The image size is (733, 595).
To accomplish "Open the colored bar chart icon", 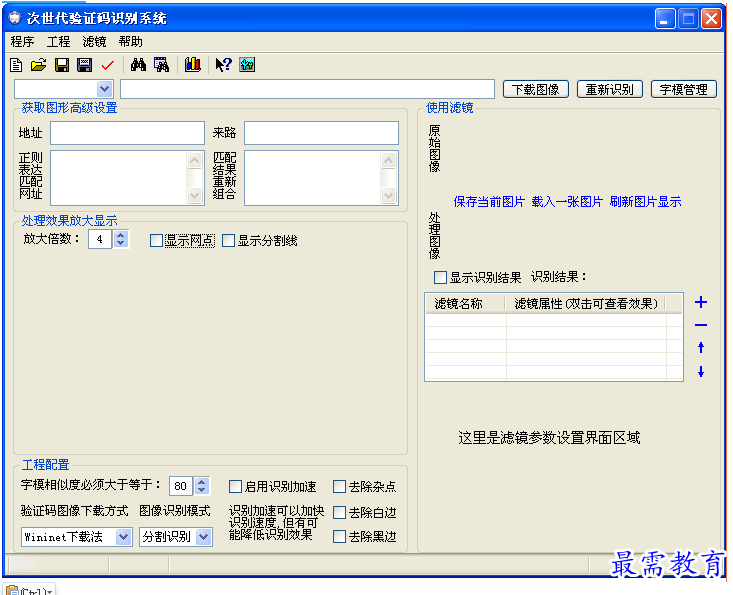I will (192, 65).
